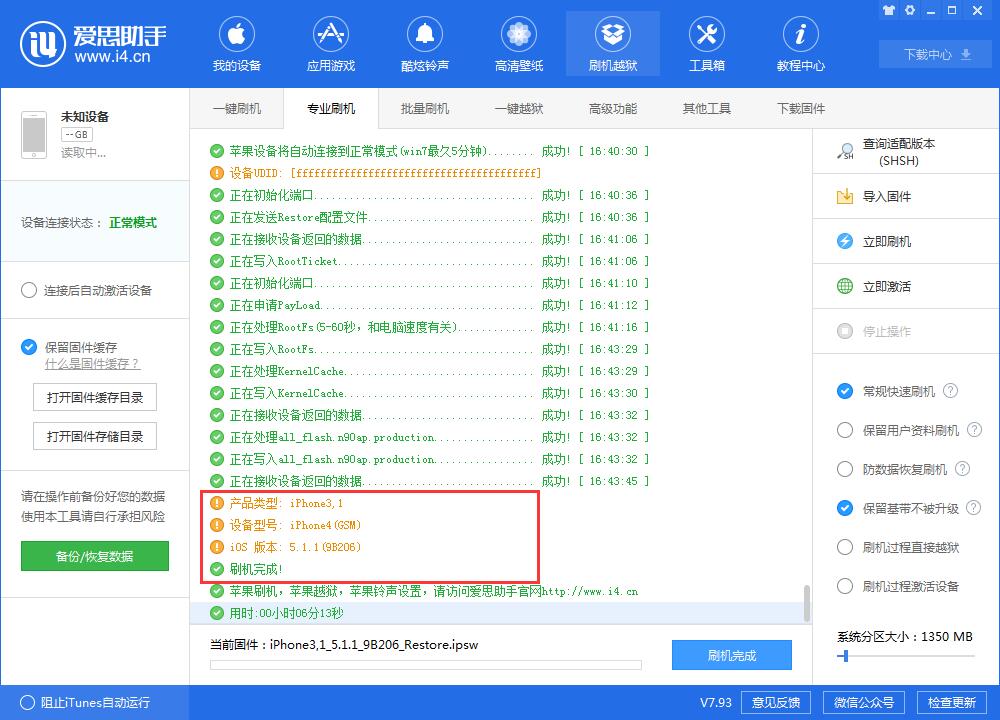This screenshot has height=720, width=1000.
Task: Switch to 下载固件 tab
Action: point(801,108)
